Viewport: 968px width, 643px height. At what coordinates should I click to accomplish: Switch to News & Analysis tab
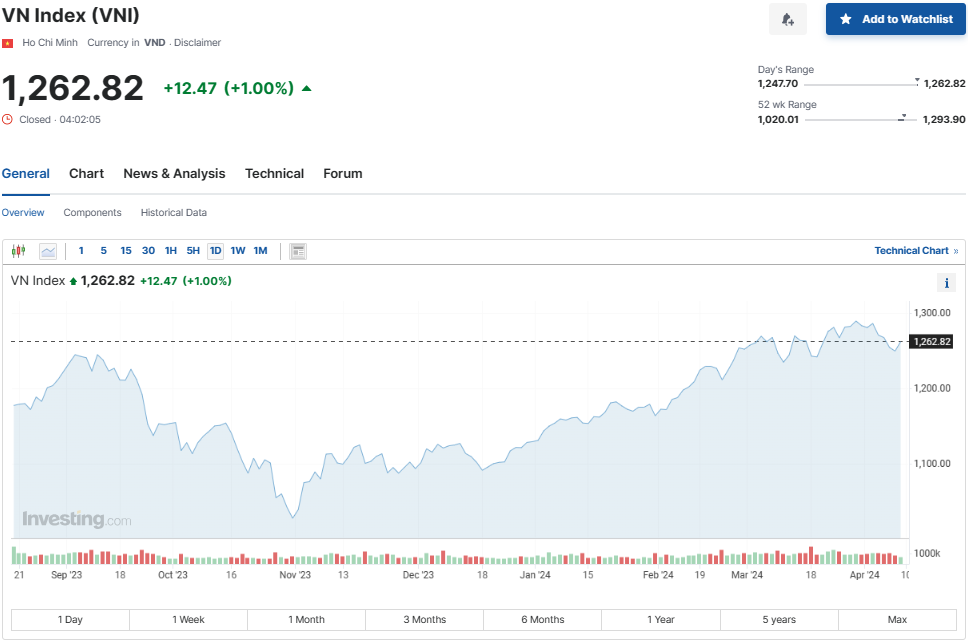[174, 174]
